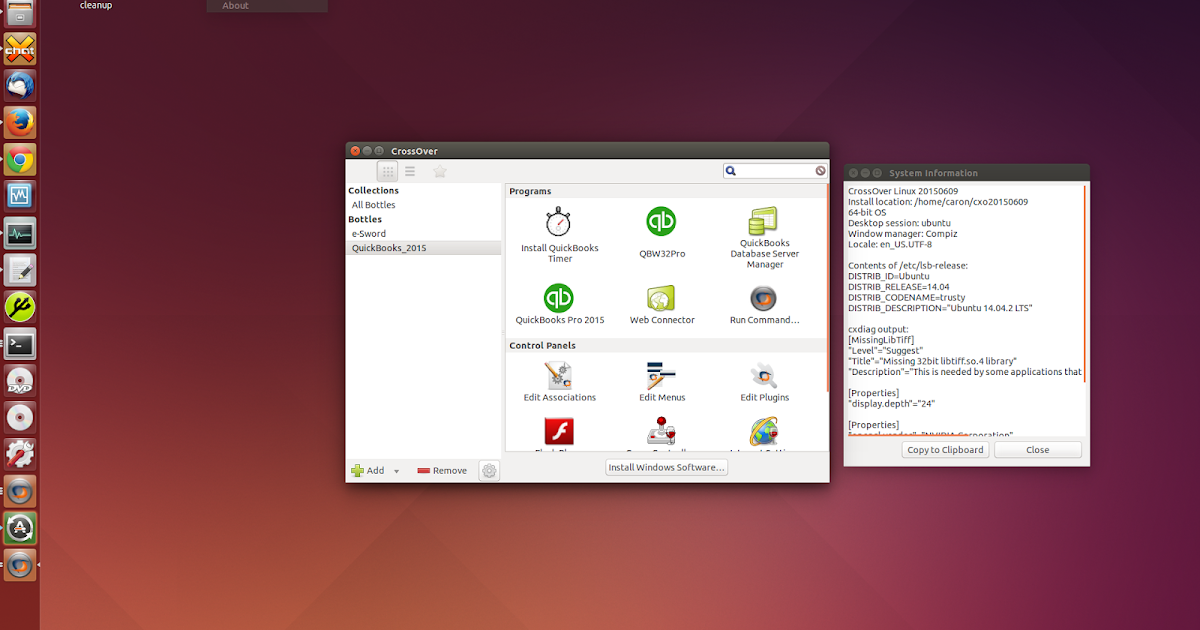The width and height of the screenshot is (1200, 630).
Task: Clear the CrossOver search field
Action: pos(820,171)
